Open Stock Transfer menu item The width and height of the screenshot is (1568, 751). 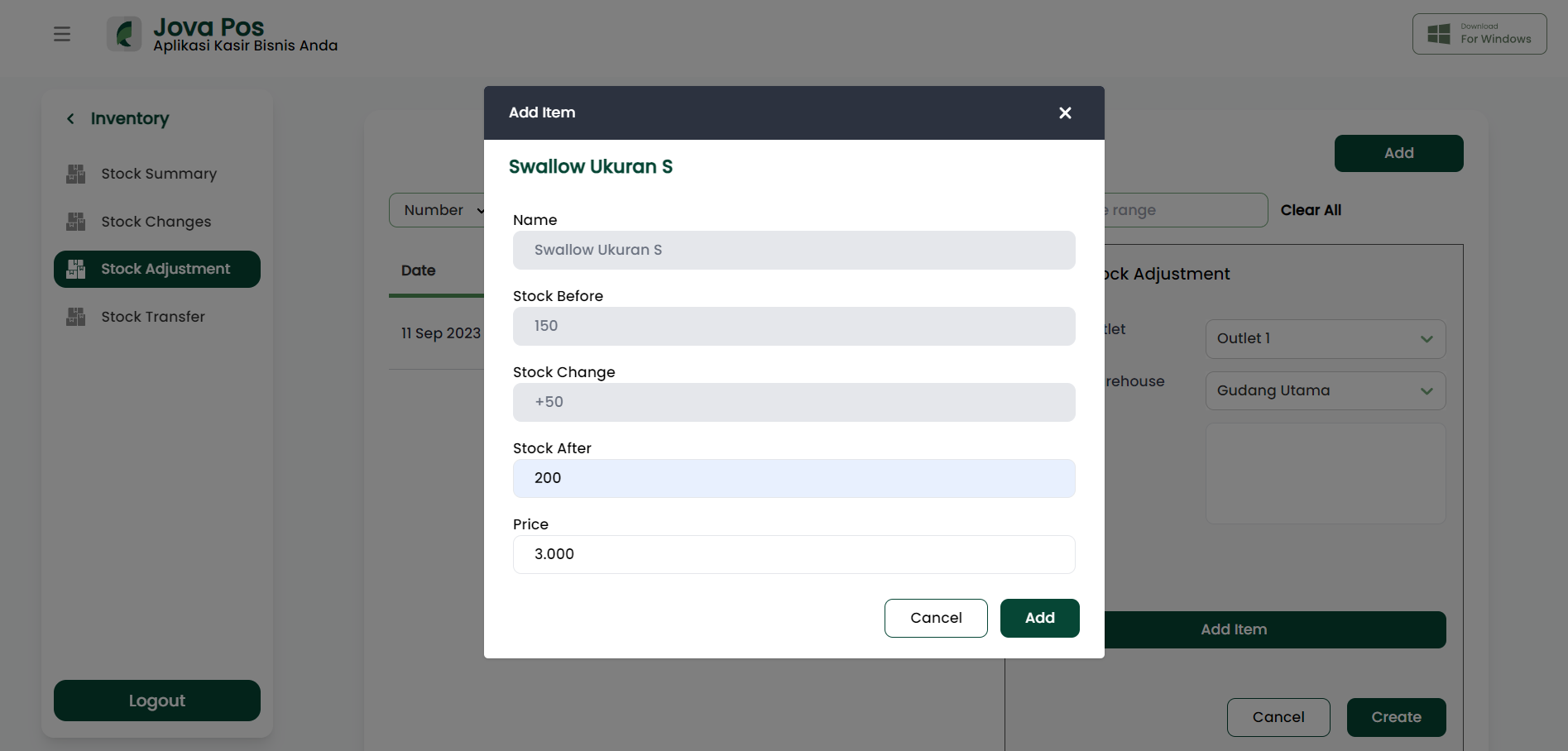157,317
